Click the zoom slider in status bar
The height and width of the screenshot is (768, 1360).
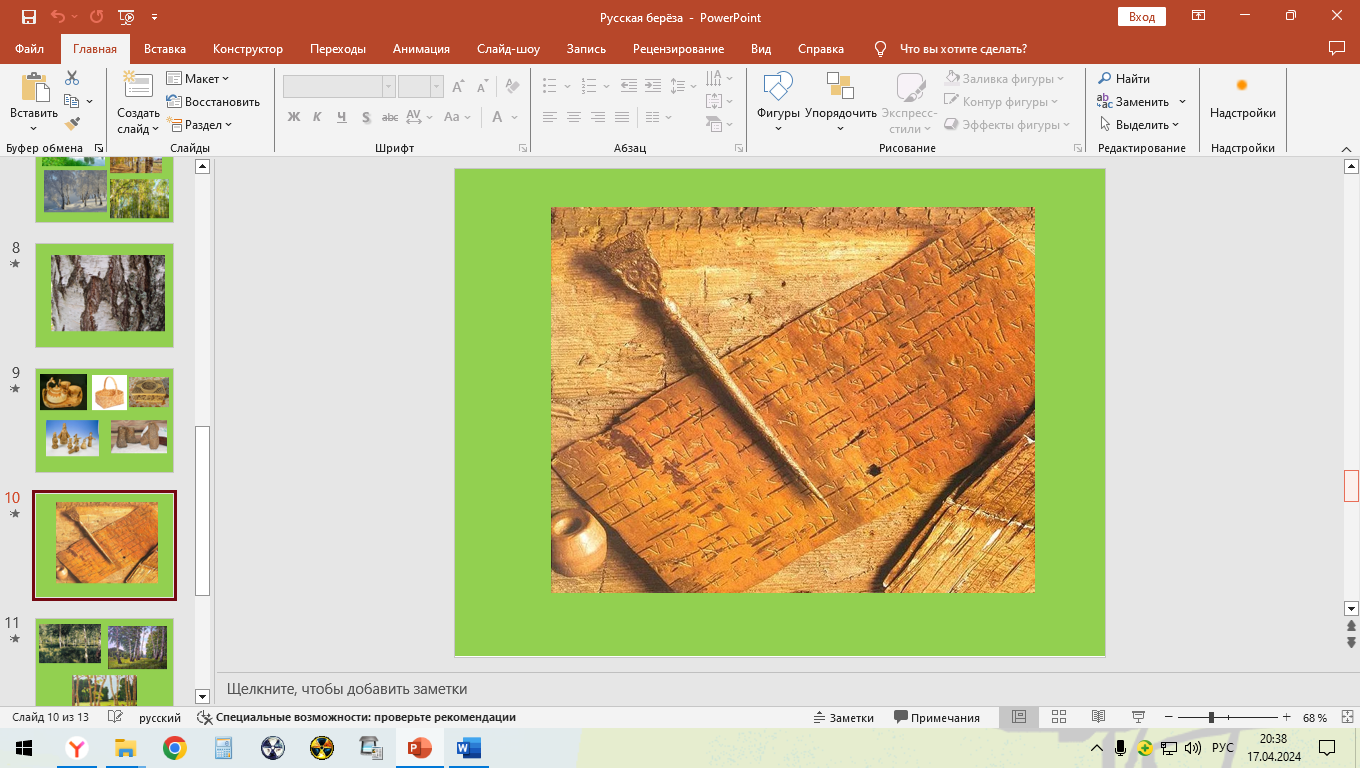point(1212,717)
